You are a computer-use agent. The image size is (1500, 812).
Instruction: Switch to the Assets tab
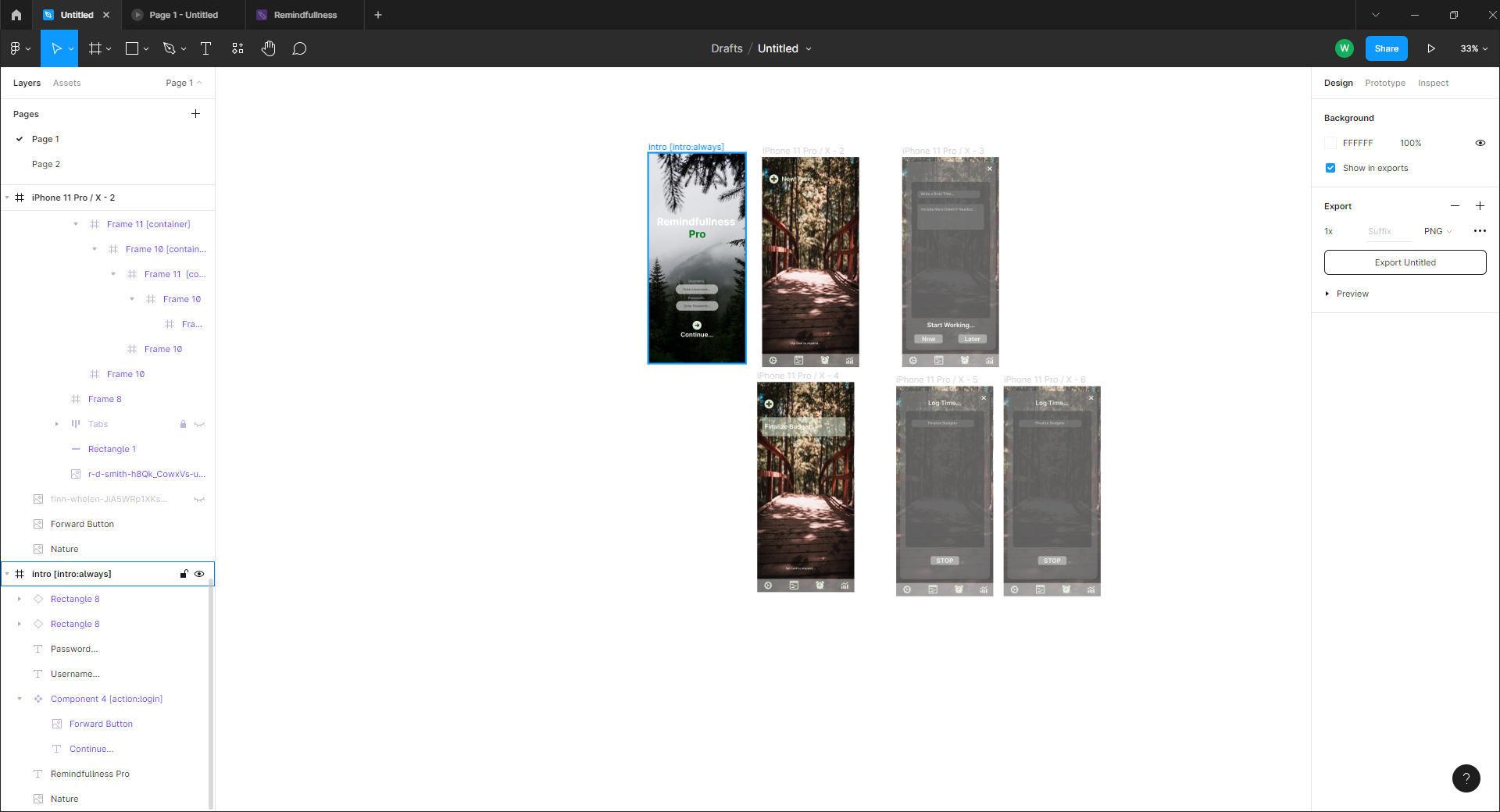click(66, 83)
